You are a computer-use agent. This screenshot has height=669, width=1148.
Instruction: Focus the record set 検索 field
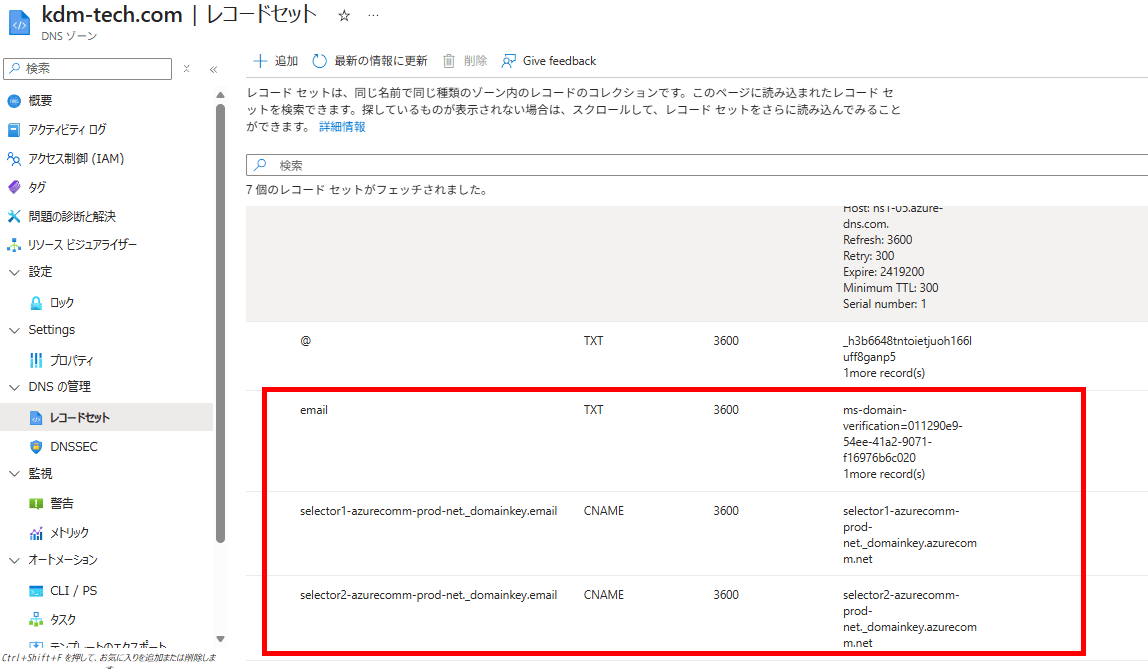point(697,165)
